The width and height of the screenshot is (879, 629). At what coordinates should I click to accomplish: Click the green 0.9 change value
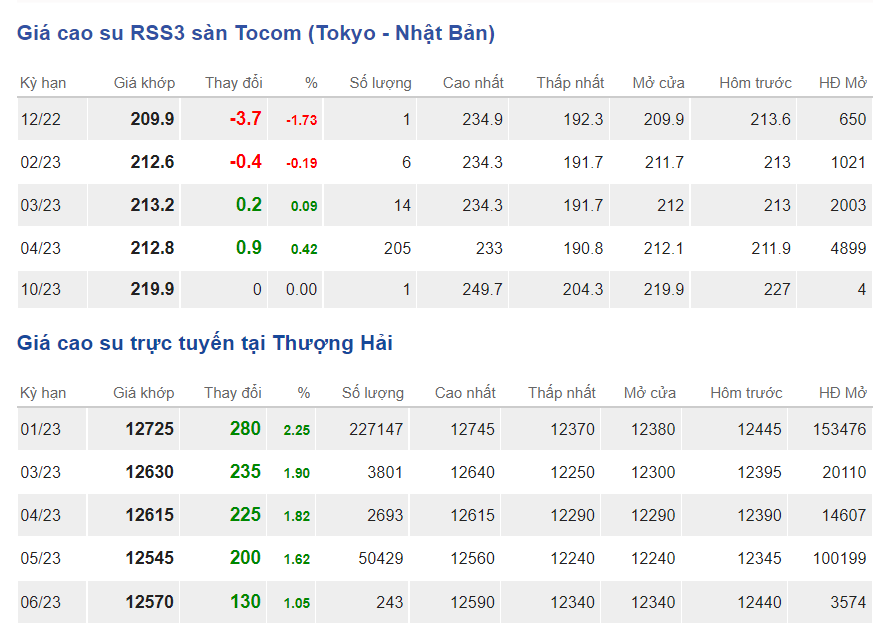(249, 247)
